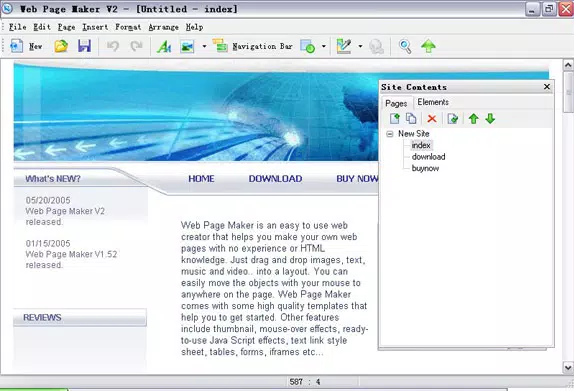Screen dimensions: 574x391
Task: Switch to the Pages tab in Site Contents
Action: (x=396, y=104)
